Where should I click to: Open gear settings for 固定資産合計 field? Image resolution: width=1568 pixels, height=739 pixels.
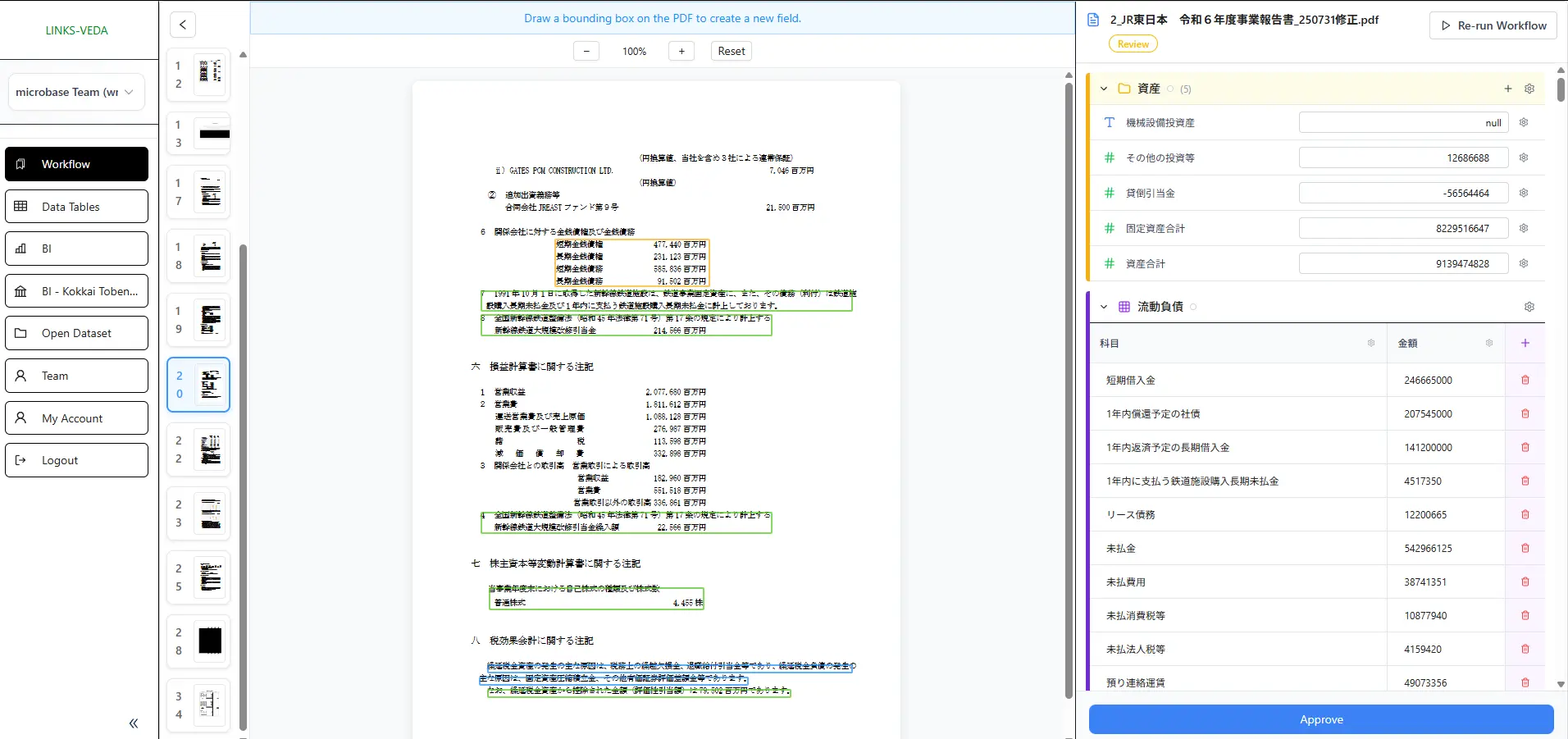coord(1524,228)
